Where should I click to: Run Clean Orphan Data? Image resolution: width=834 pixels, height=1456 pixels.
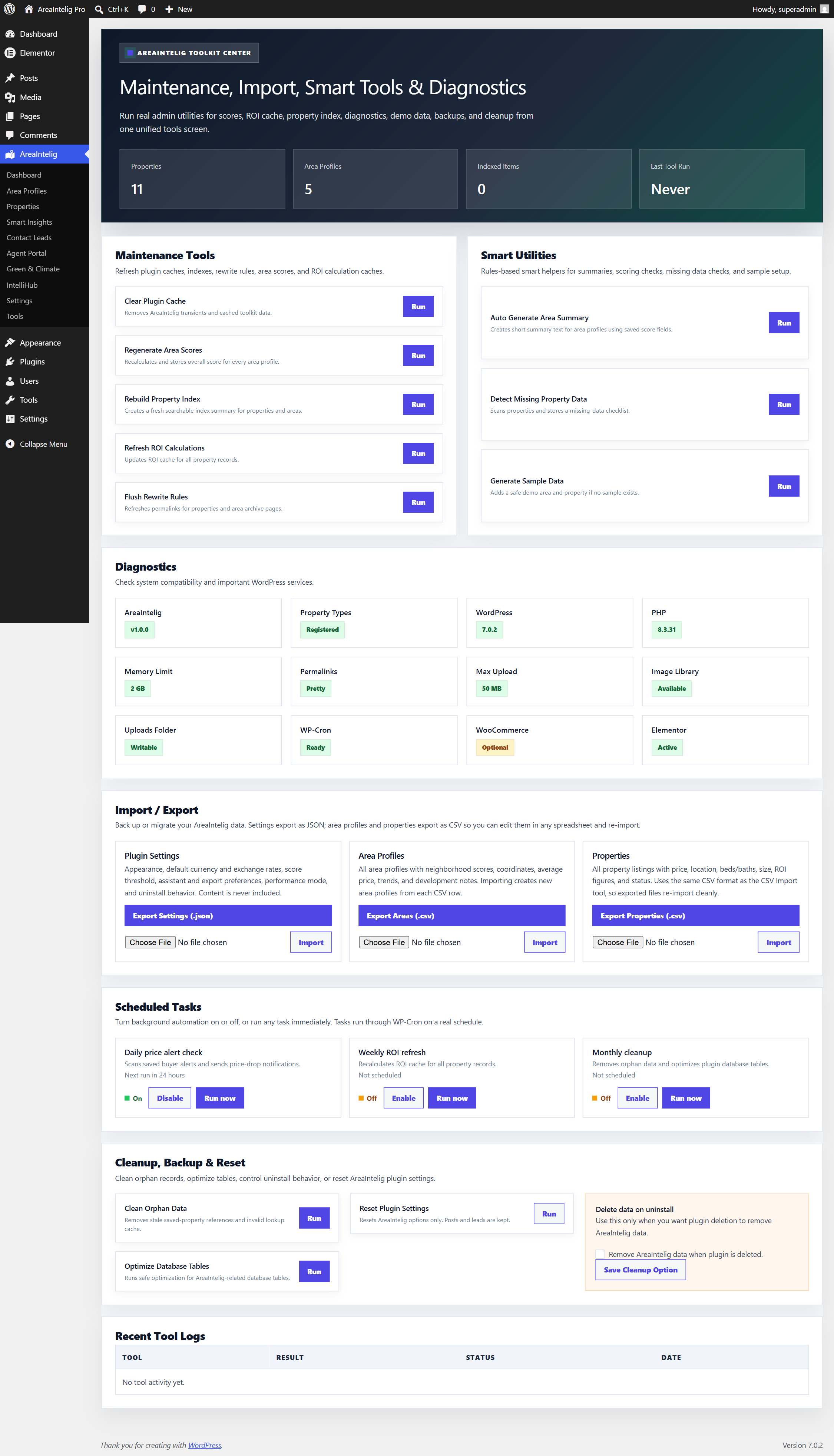pos(314,1218)
